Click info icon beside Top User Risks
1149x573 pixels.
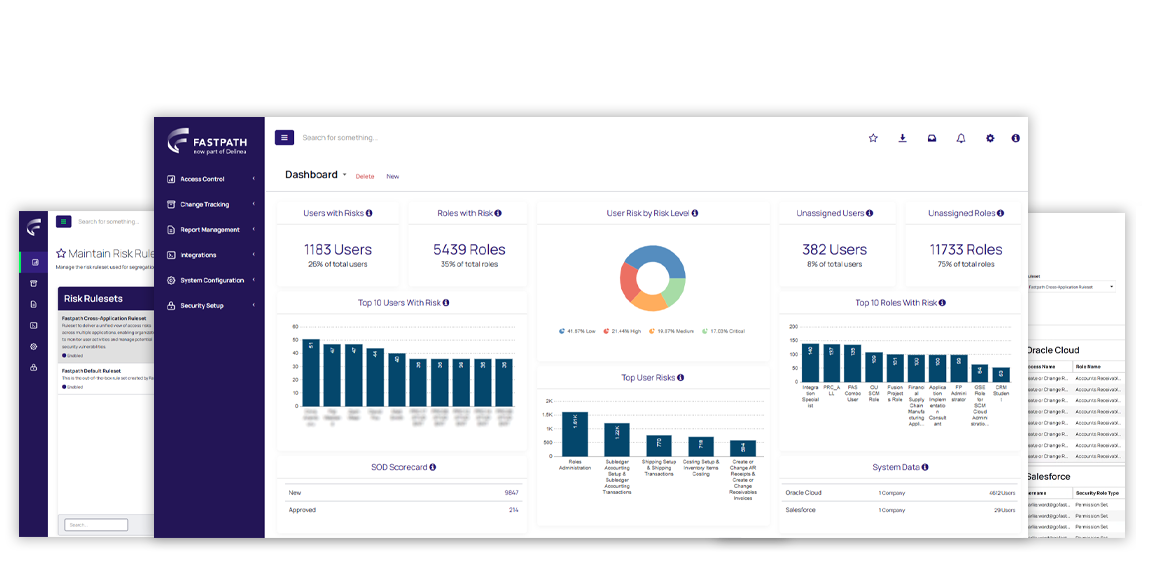click(680, 377)
